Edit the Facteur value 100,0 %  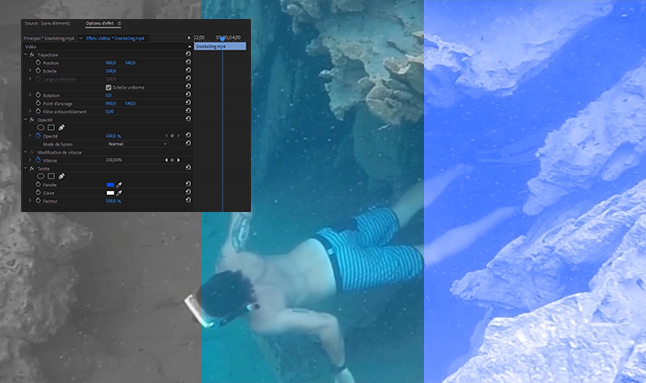[x=113, y=201]
